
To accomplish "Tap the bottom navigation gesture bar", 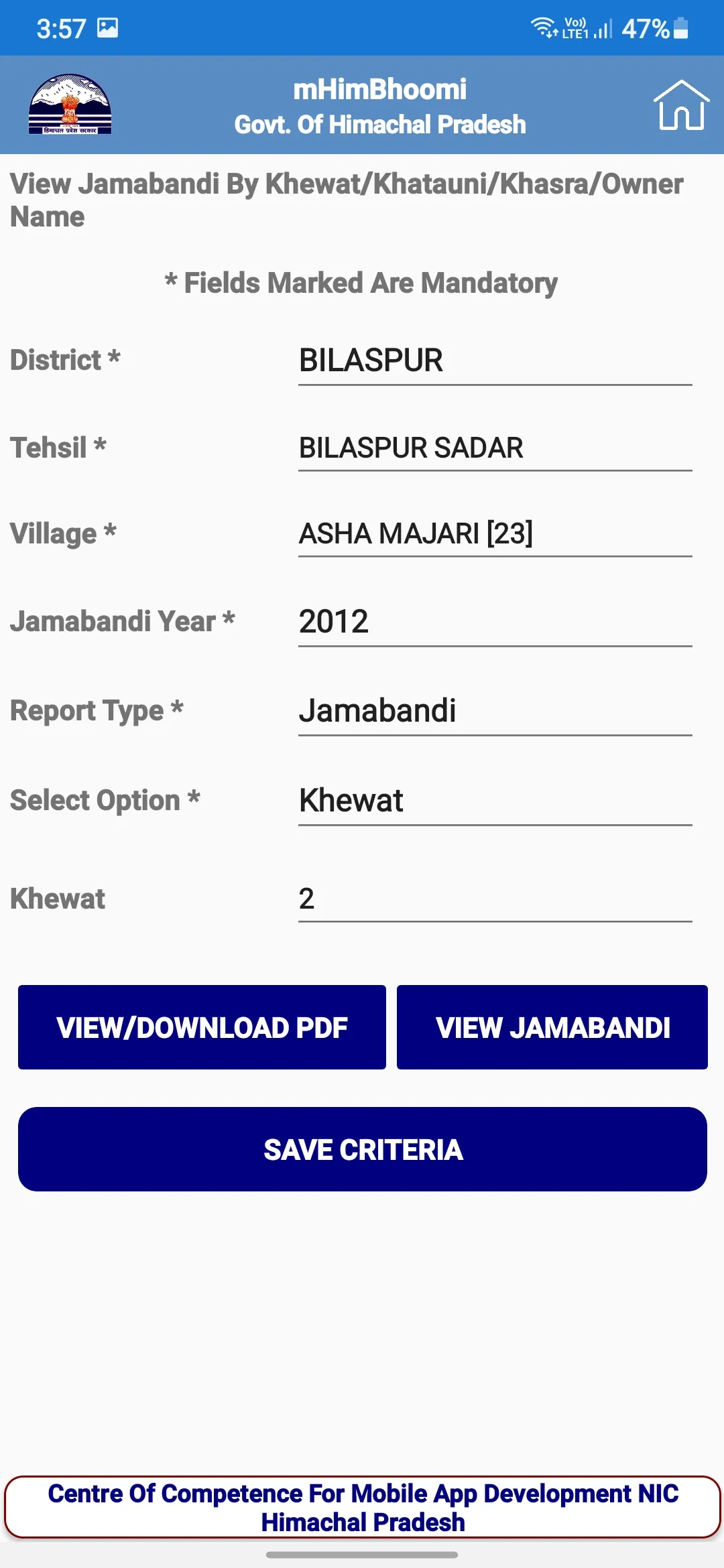I will pyautogui.click(x=362, y=1555).
